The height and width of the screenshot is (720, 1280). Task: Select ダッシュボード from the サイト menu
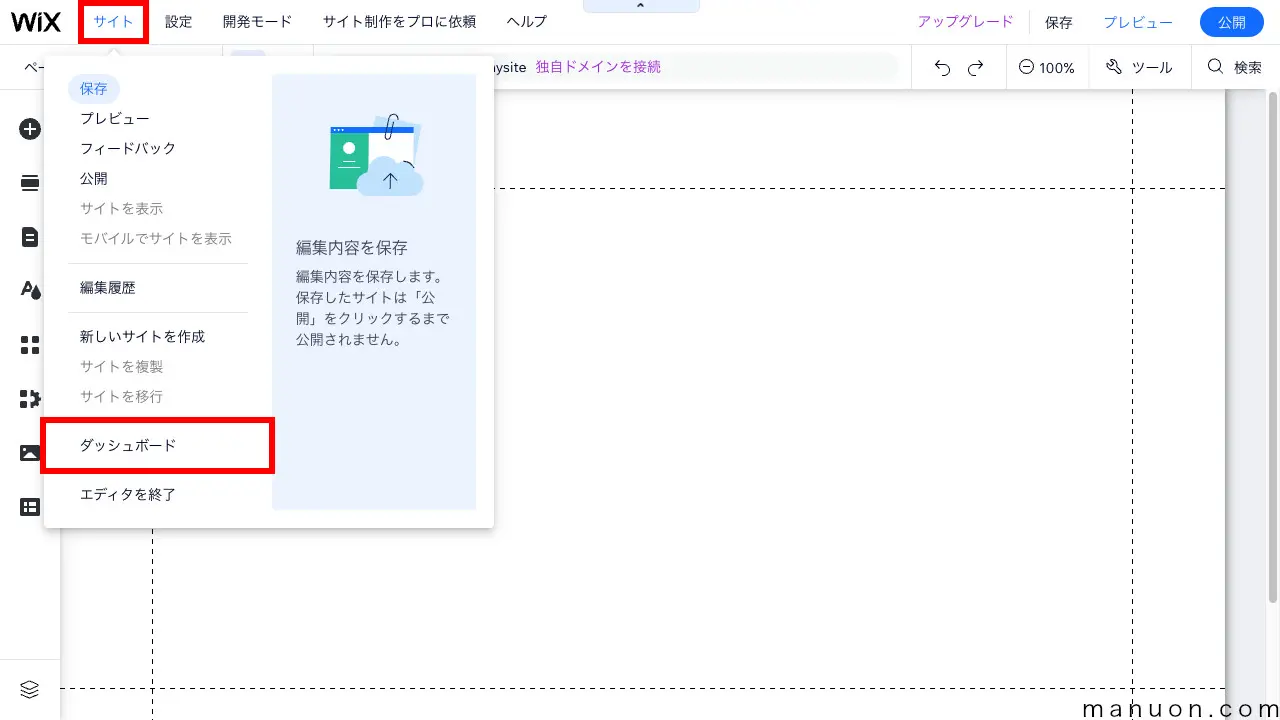click(x=128, y=445)
